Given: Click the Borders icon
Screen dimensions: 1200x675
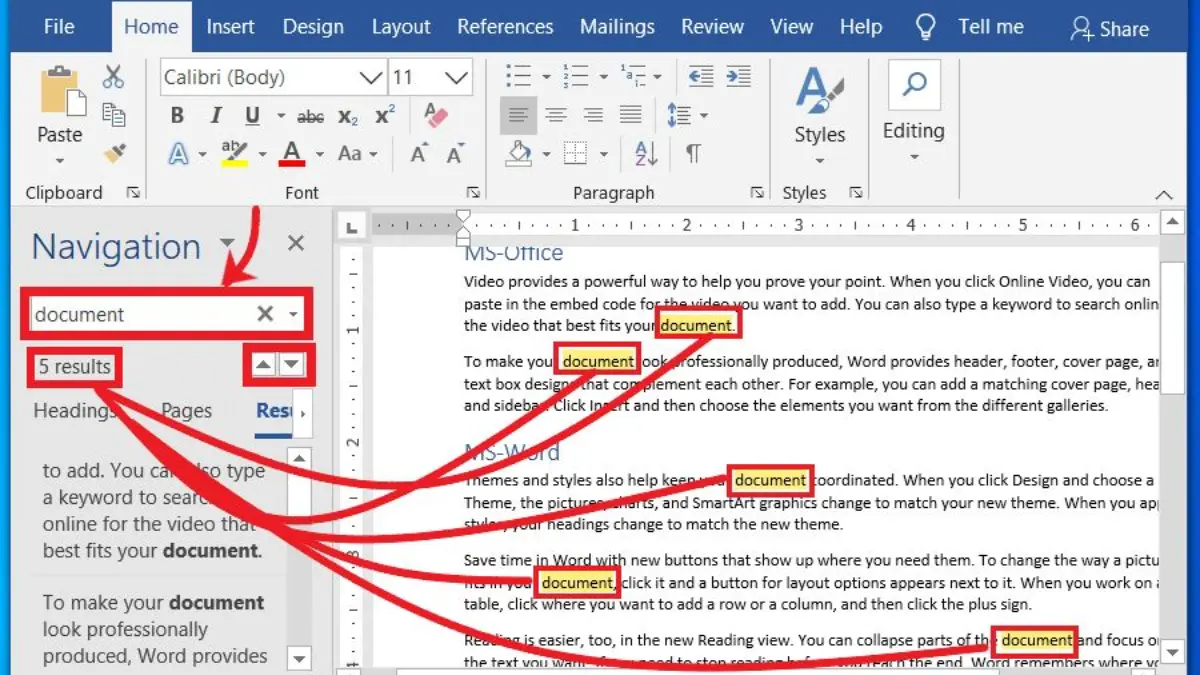Looking at the screenshot, I should click(x=575, y=154).
